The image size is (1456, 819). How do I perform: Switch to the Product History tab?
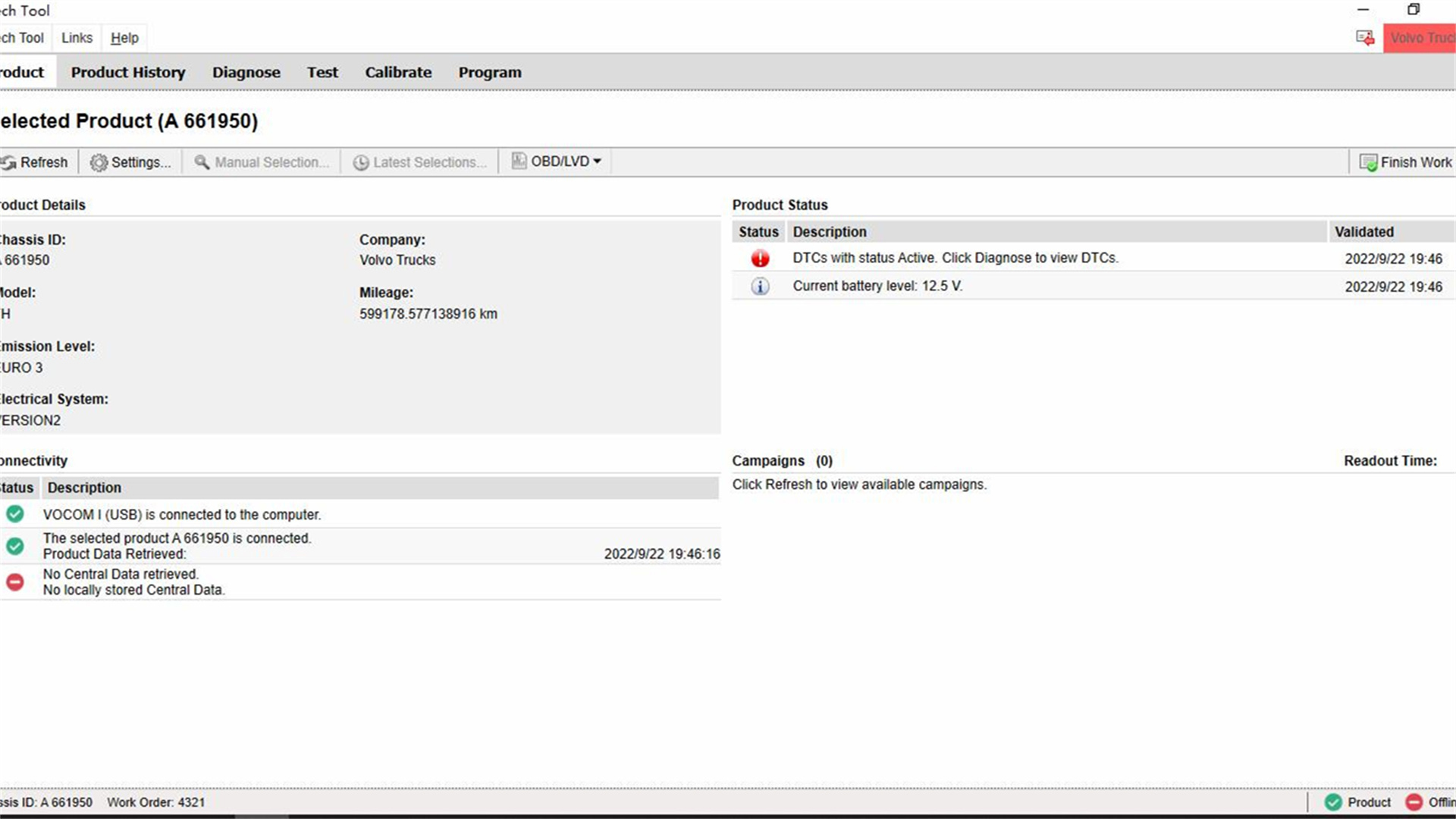click(128, 72)
